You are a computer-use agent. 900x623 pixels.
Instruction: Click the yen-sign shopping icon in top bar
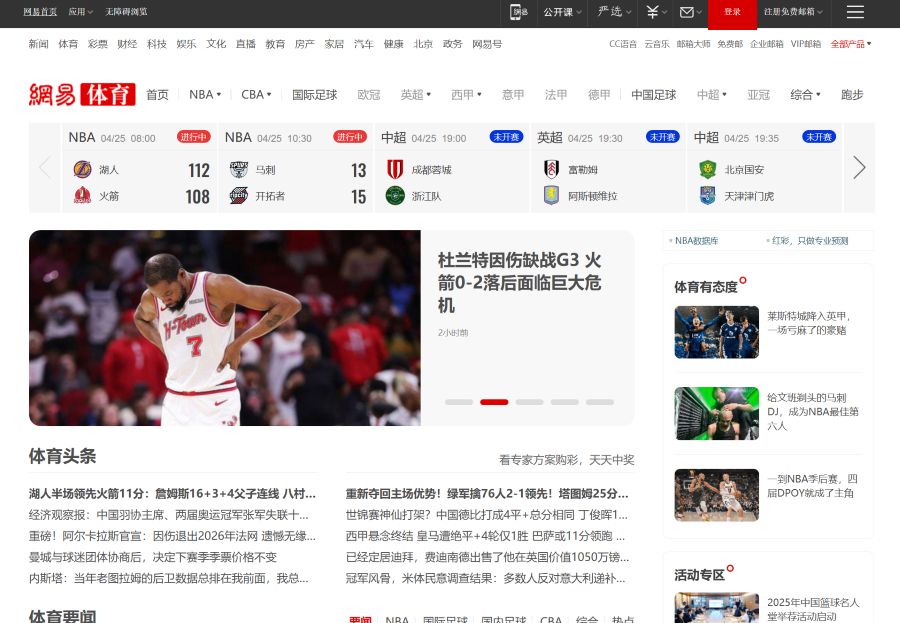tap(652, 12)
